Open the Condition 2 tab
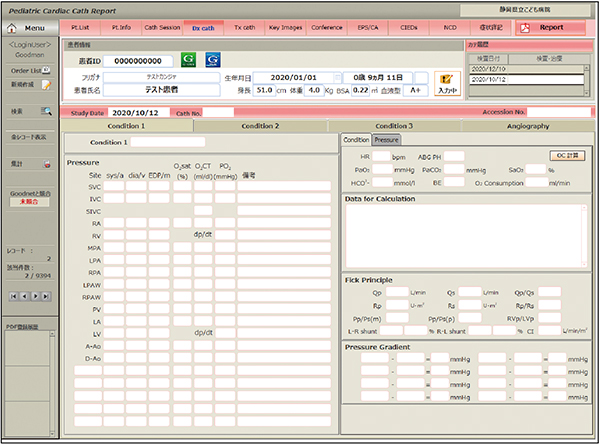Screen dimensions: 600x444 pos(260,126)
